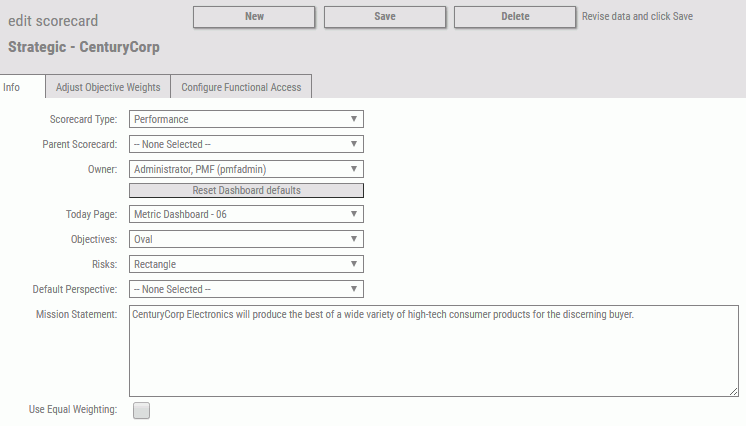Click the Mission Statement resize handle
Screen dimensions: 746x426
[x=734, y=392]
